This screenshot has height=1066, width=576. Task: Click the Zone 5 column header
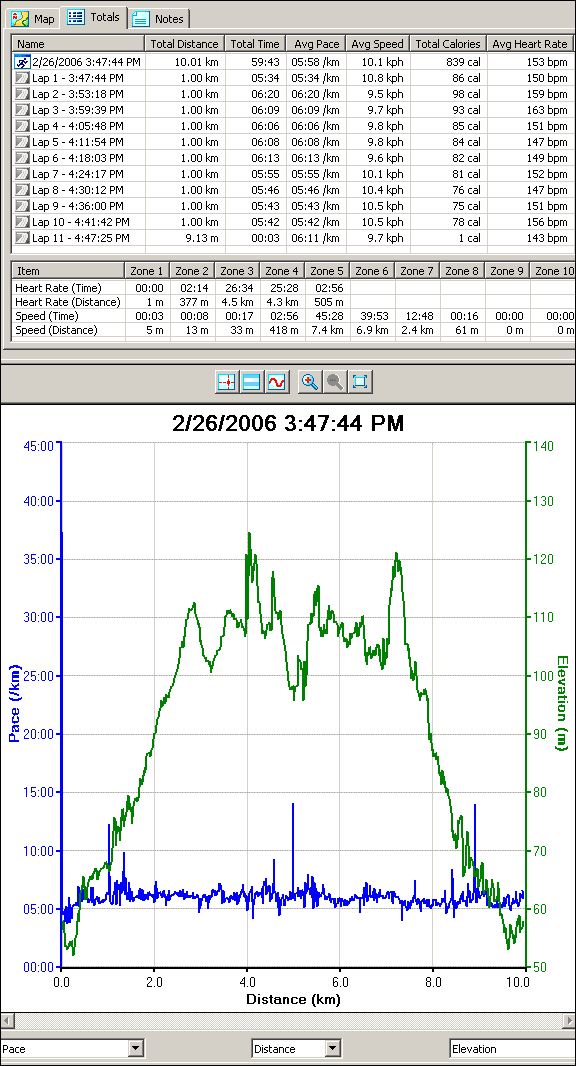coord(327,271)
